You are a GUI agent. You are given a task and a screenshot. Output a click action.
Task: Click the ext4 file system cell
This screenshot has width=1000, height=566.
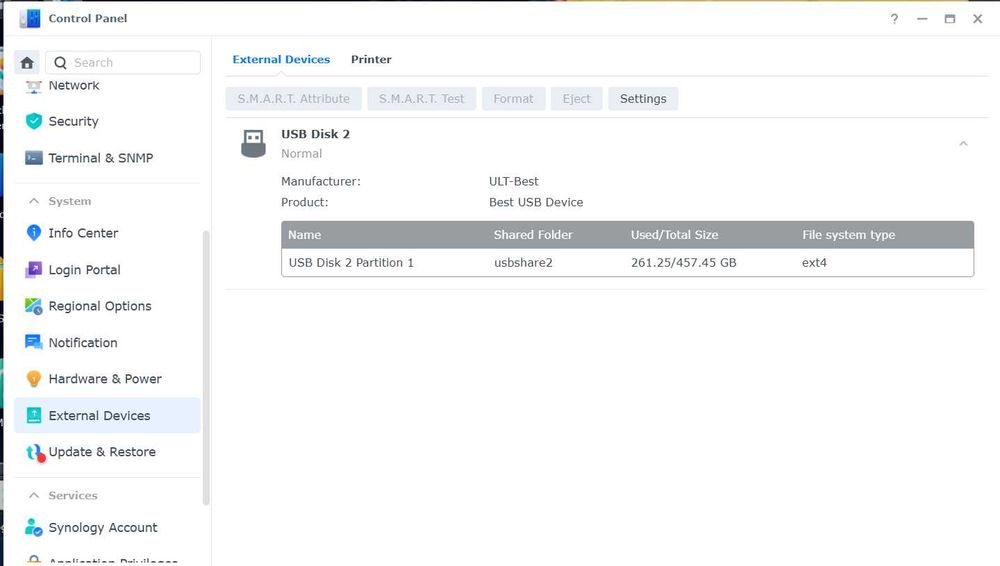pyautogui.click(x=814, y=262)
